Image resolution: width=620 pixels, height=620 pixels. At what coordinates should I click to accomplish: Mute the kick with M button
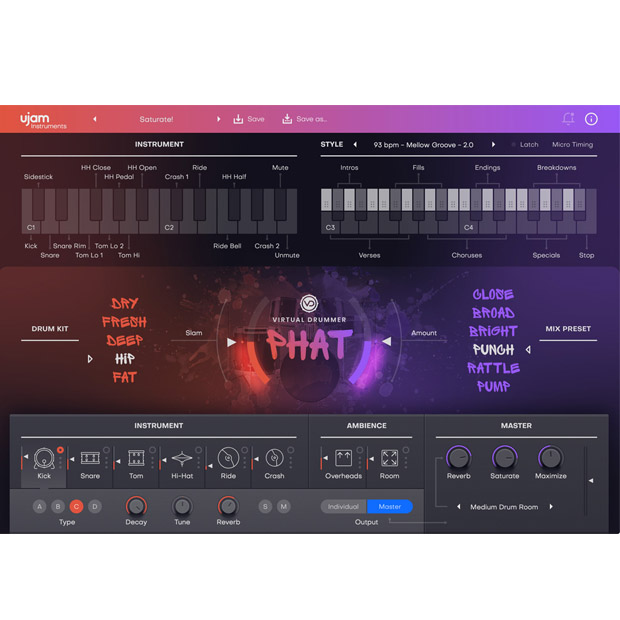click(x=284, y=507)
